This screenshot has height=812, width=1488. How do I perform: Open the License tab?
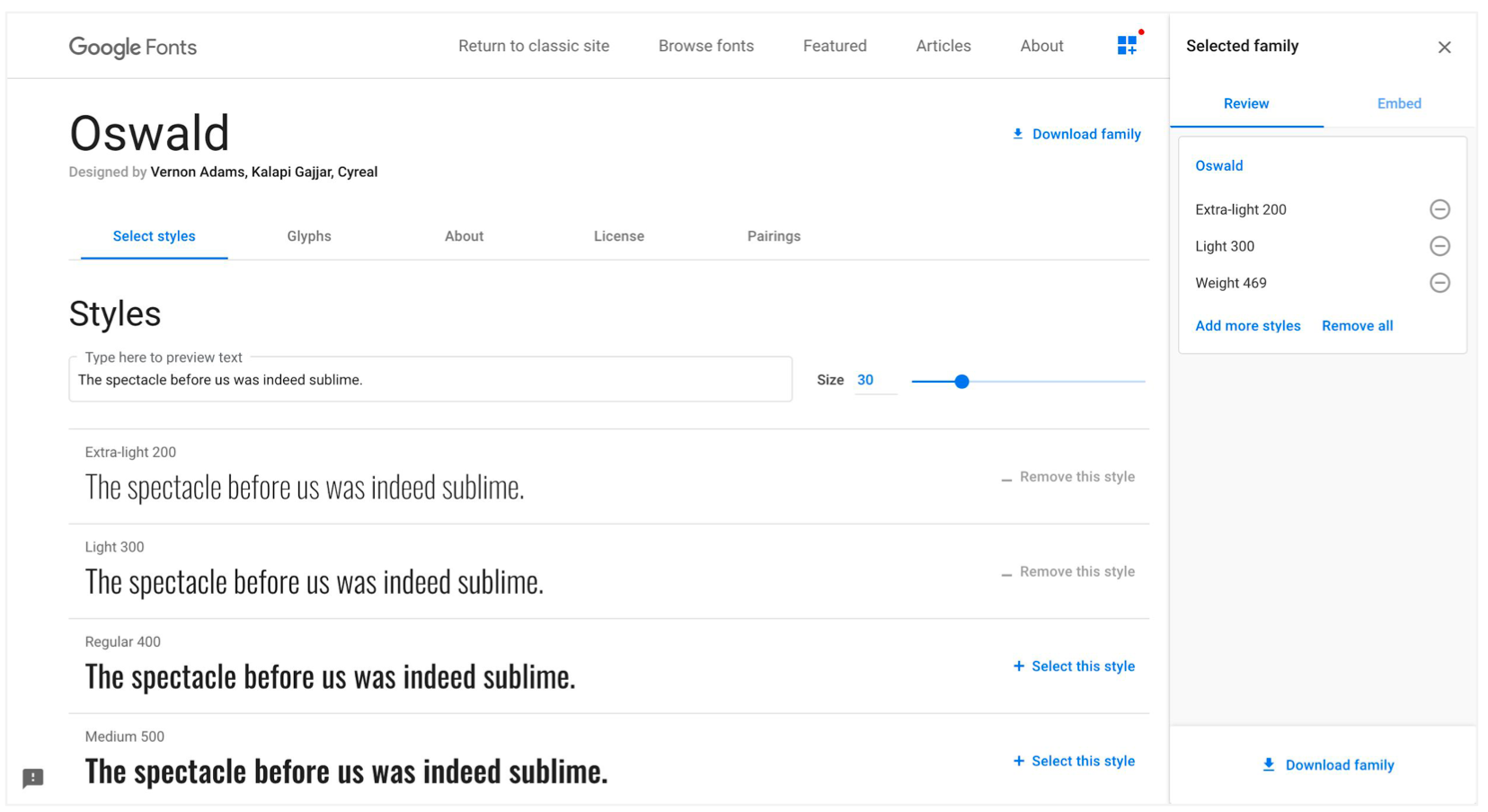(x=619, y=236)
